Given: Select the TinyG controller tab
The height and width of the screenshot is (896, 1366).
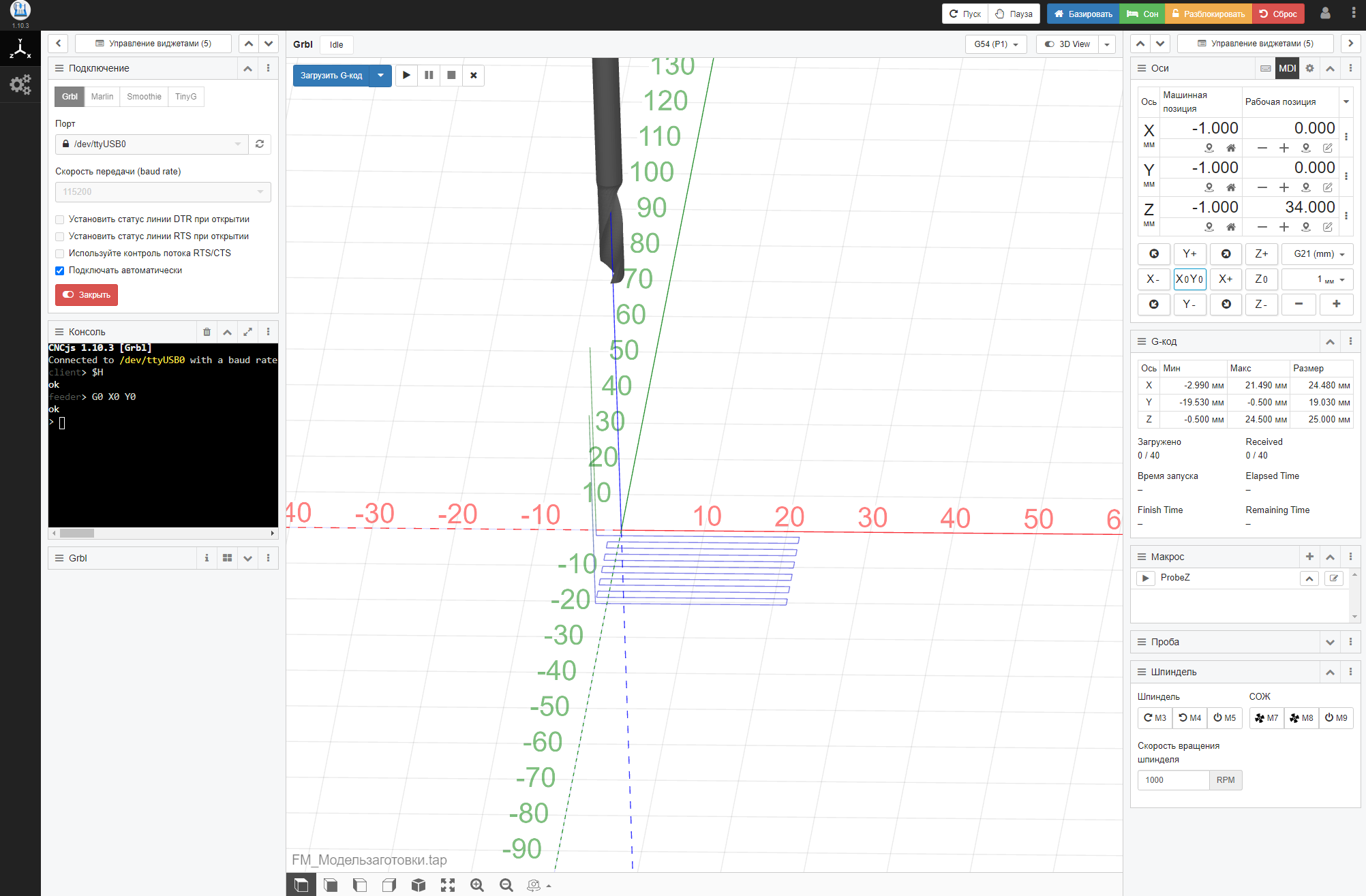Looking at the screenshot, I should click(x=185, y=97).
